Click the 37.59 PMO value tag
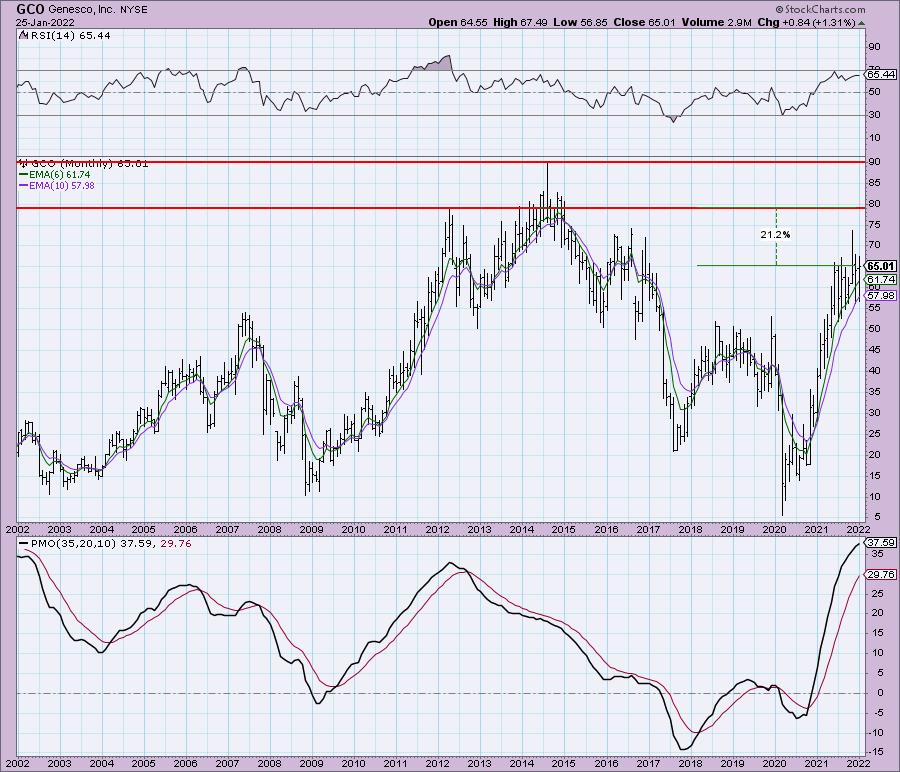This screenshot has height=772, width=900. click(881, 542)
